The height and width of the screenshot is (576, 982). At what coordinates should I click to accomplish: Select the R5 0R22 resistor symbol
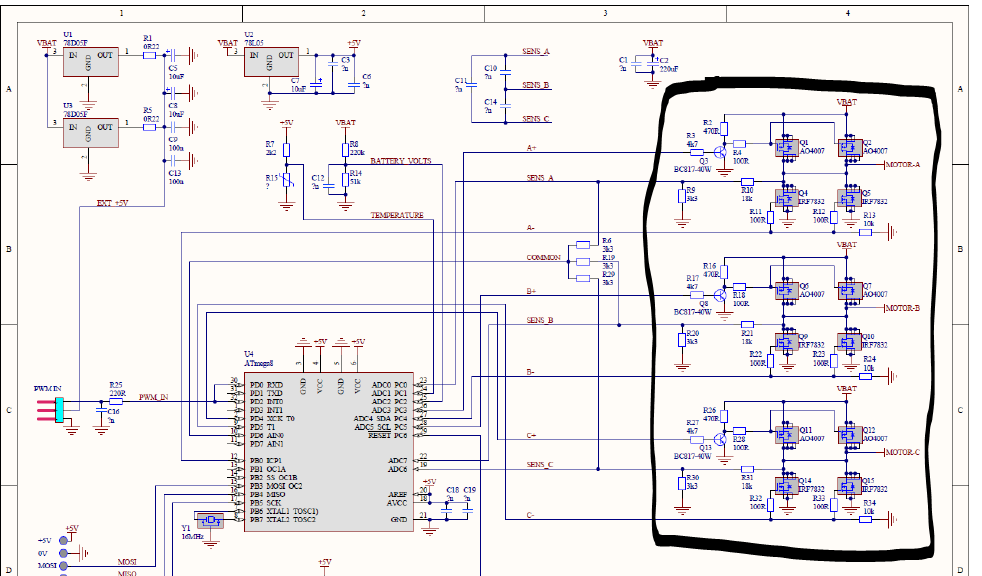coord(149,127)
